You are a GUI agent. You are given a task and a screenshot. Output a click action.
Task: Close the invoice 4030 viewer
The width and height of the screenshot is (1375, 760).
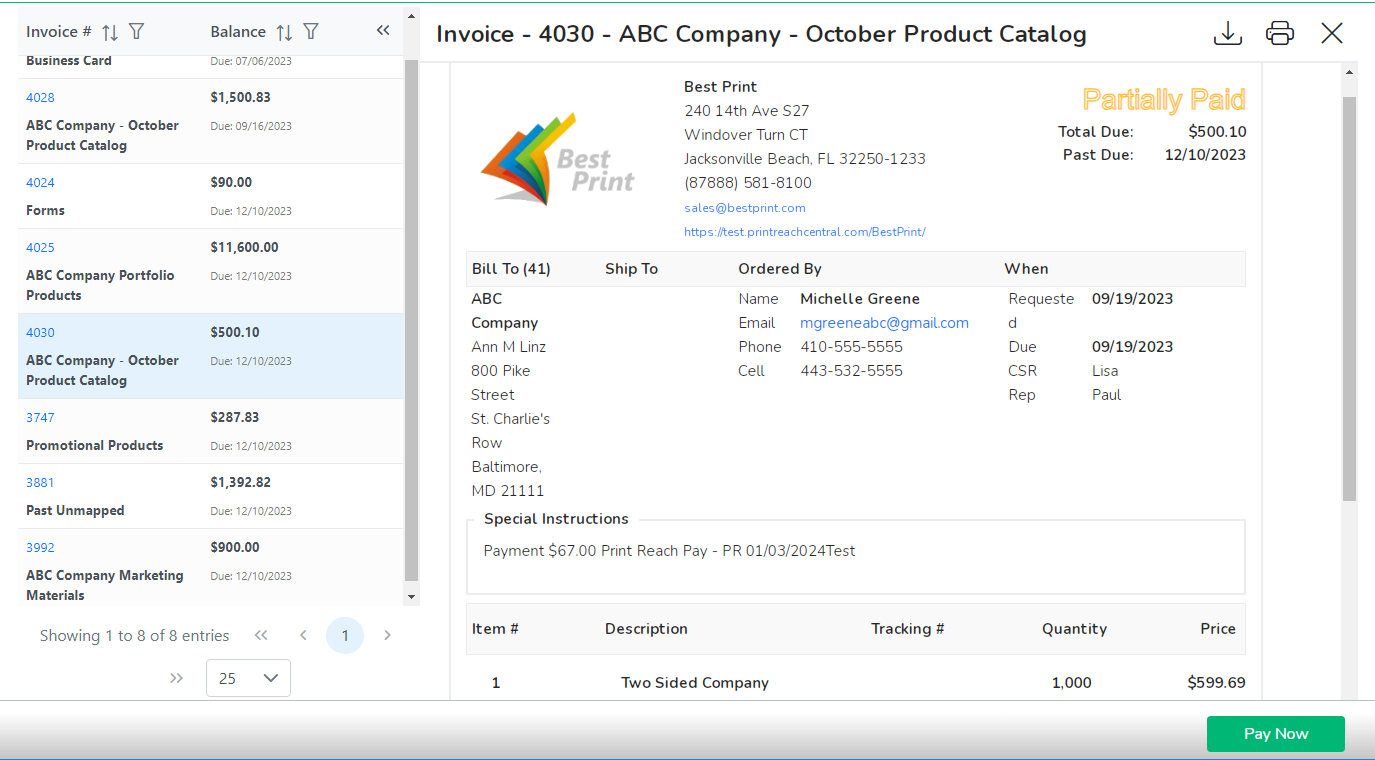coord(1332,33)
